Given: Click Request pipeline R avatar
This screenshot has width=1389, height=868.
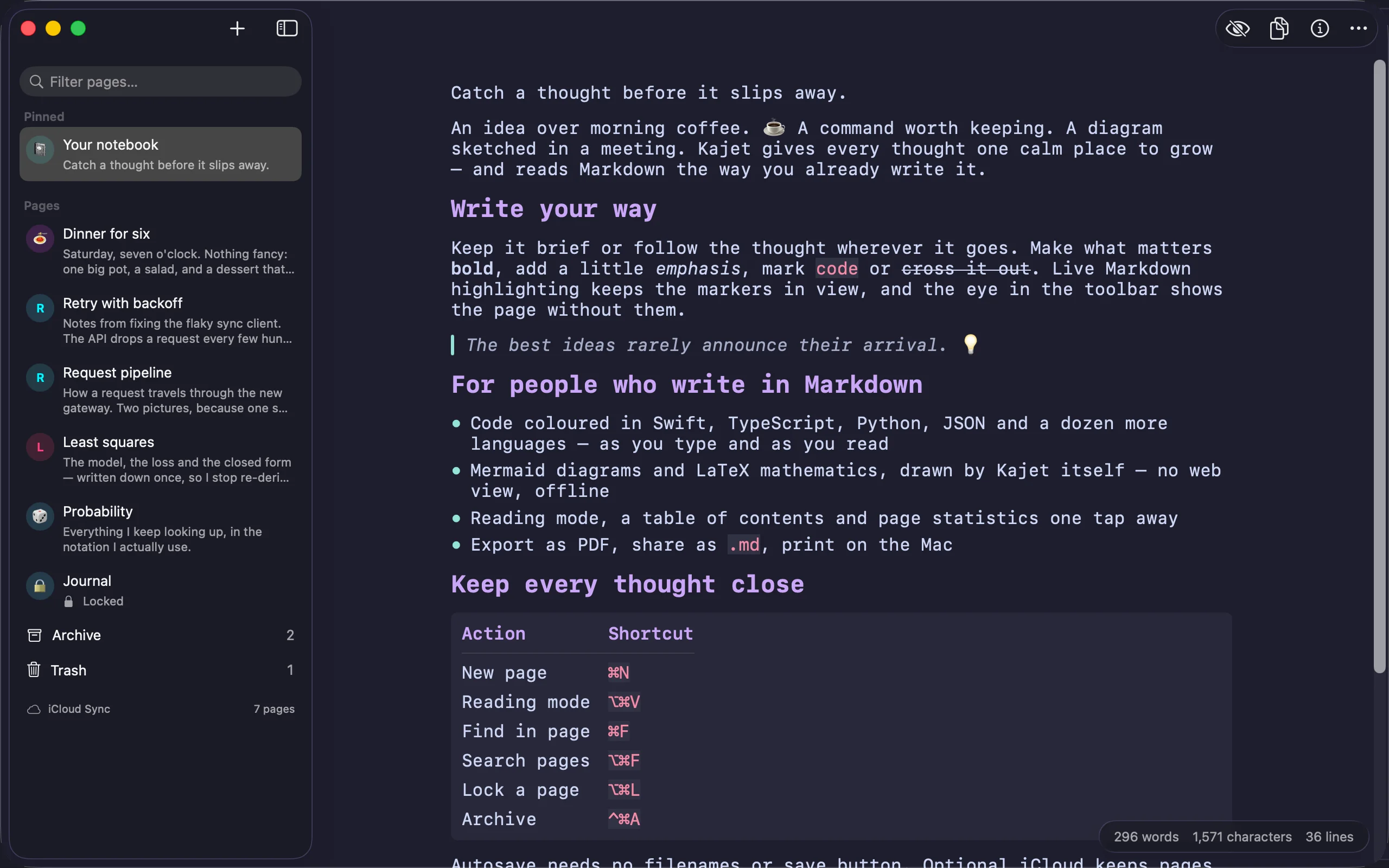Looking at the screenshot, I should [40, 378].
